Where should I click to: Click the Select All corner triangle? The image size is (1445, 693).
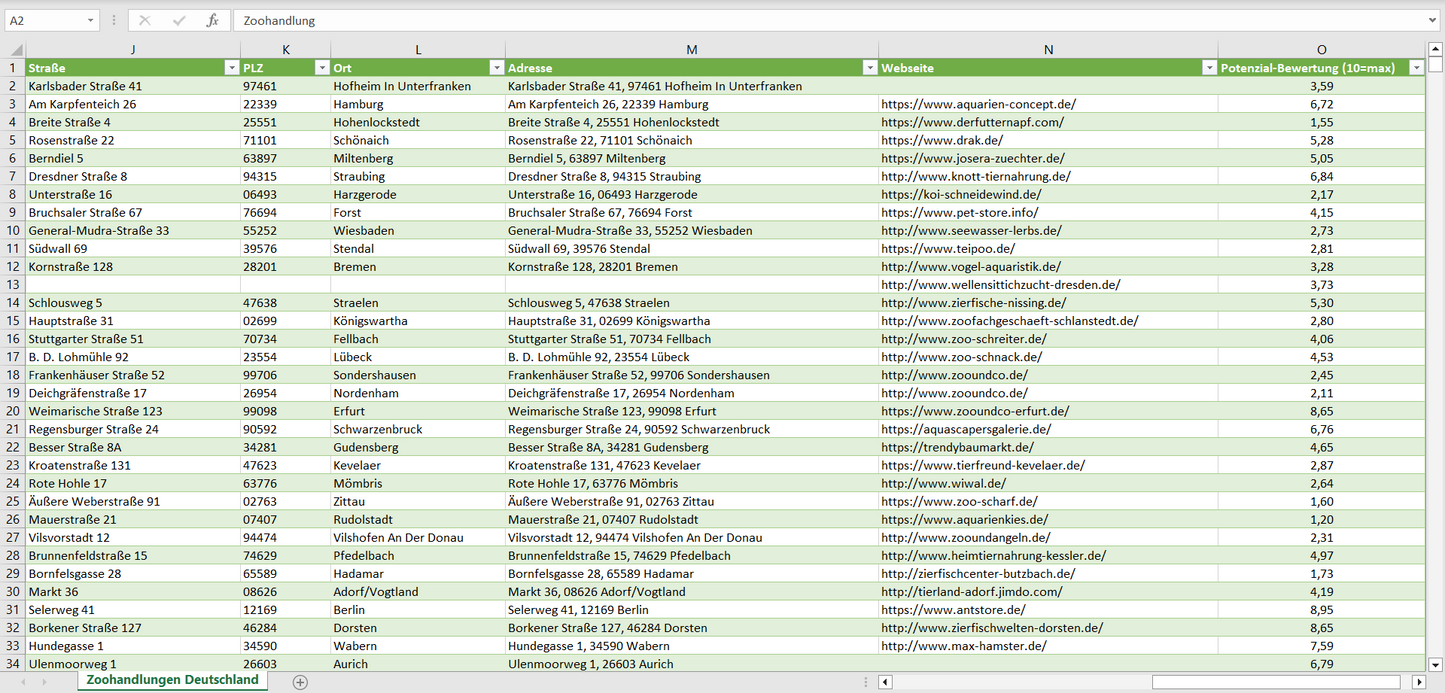[16, 50]
